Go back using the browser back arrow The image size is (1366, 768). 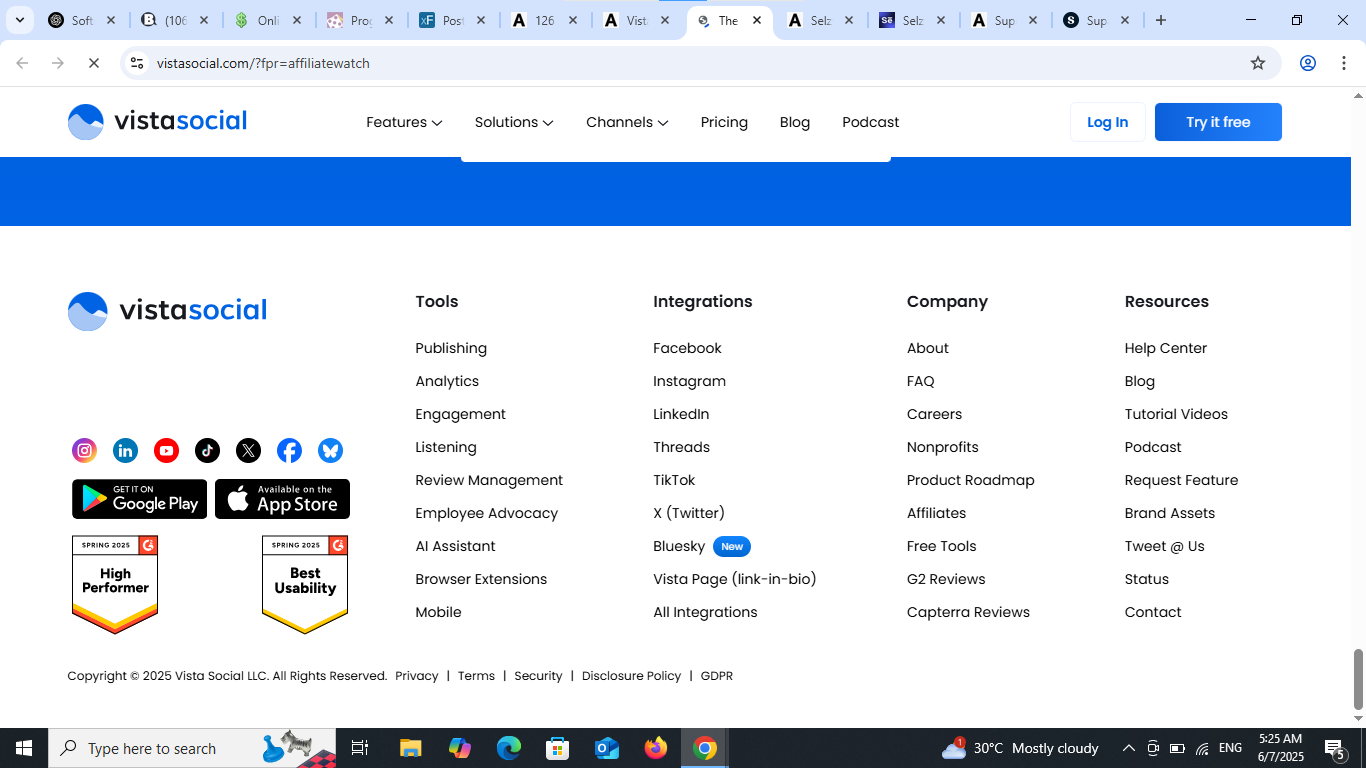[22, 63]
